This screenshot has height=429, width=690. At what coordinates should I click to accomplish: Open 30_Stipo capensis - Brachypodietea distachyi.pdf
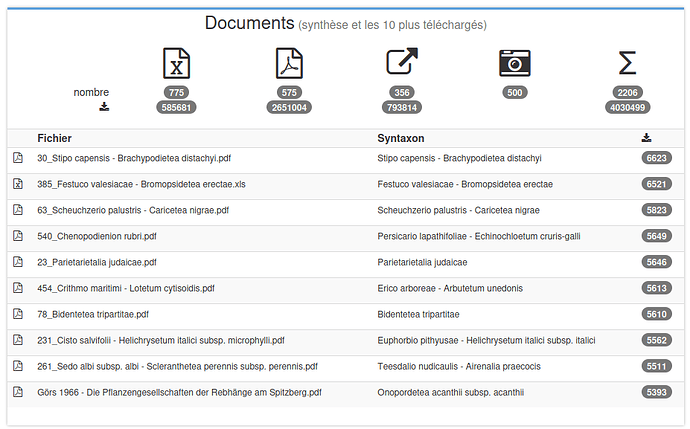(134, 158)
